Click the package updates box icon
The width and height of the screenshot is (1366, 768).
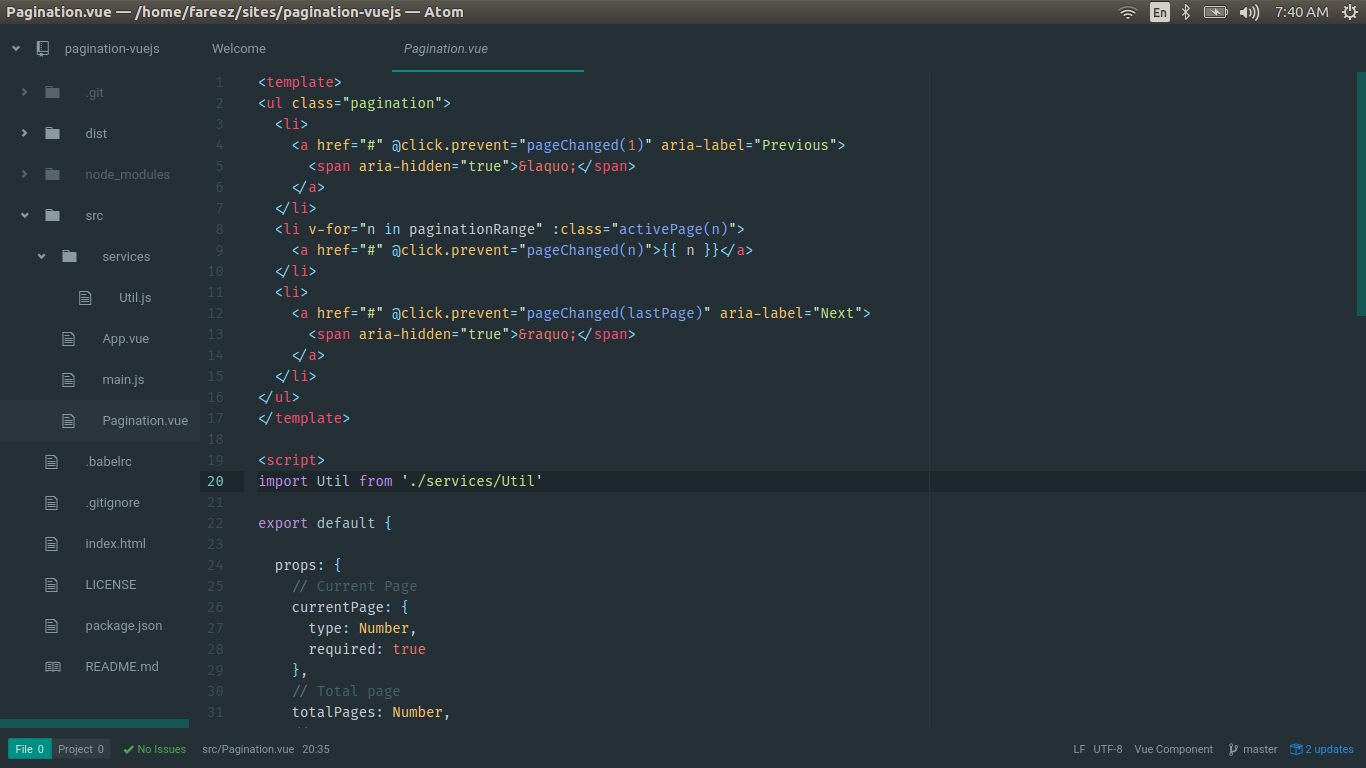[x=1296, y=749]
